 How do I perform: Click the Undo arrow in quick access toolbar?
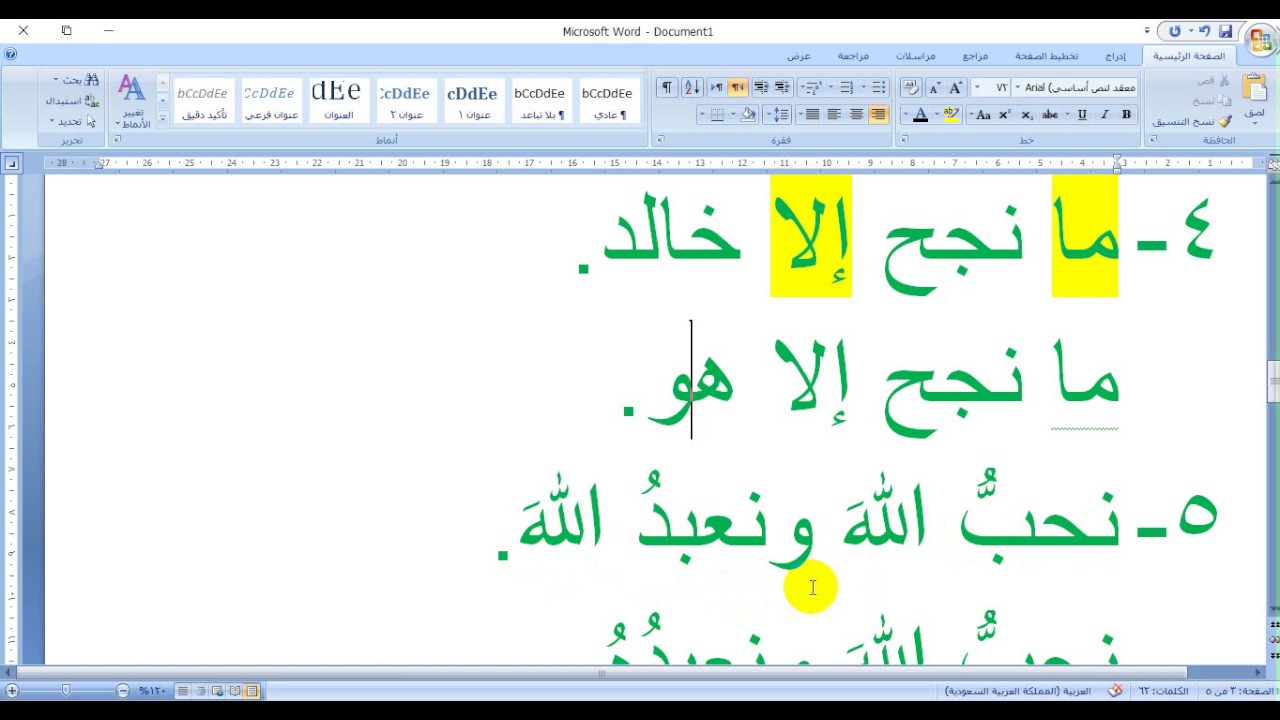[1204, 31]
